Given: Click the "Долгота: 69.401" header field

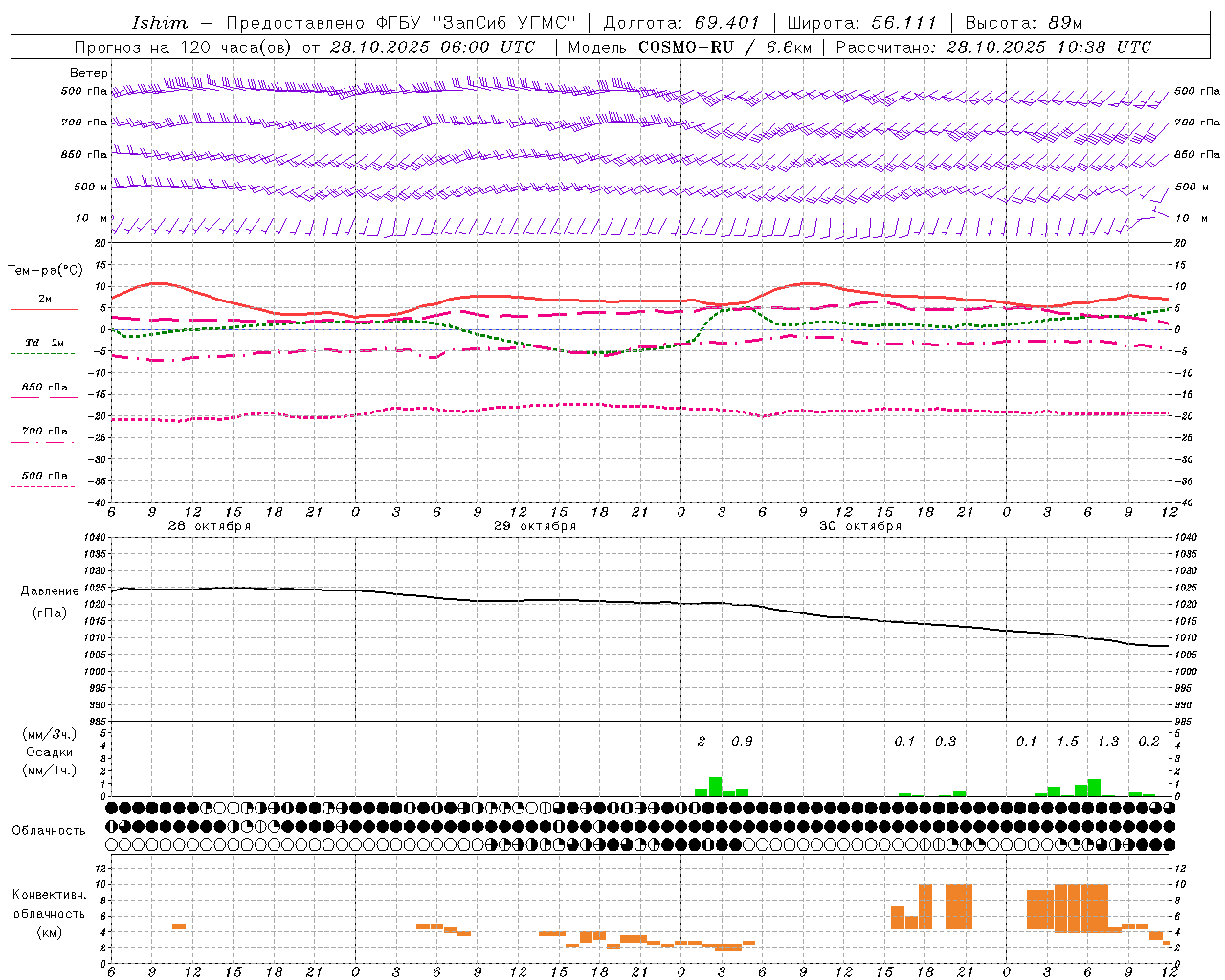Looking at the screenshot, I should click(680, 23).
